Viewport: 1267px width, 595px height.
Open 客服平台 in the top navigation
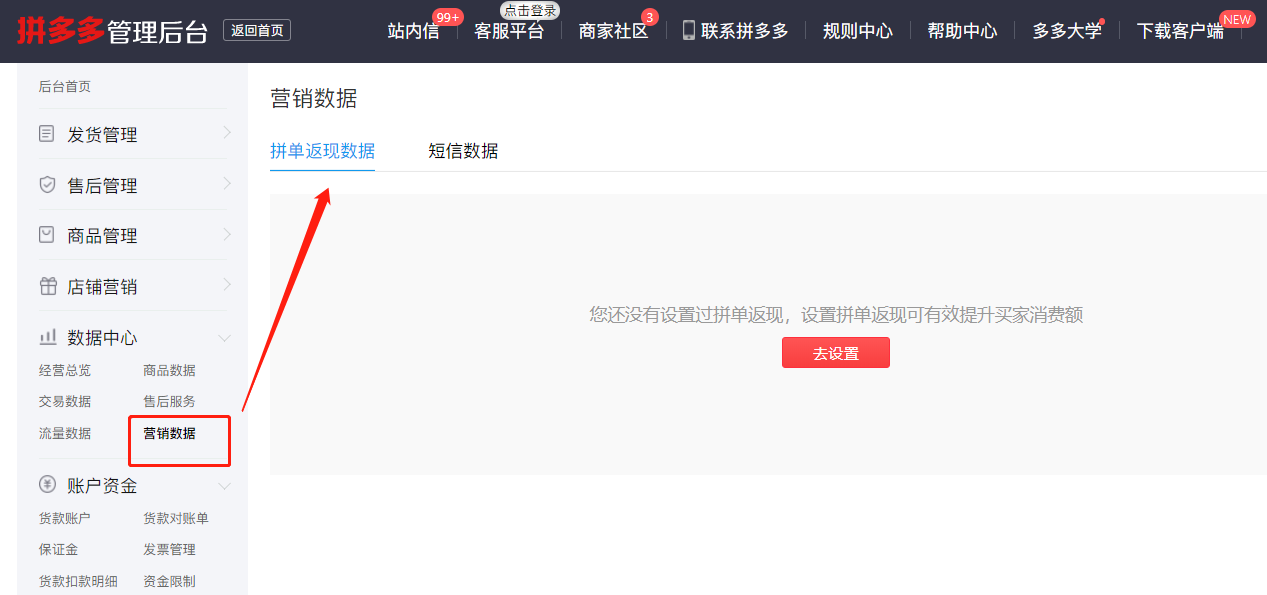(x=509, y=31)
